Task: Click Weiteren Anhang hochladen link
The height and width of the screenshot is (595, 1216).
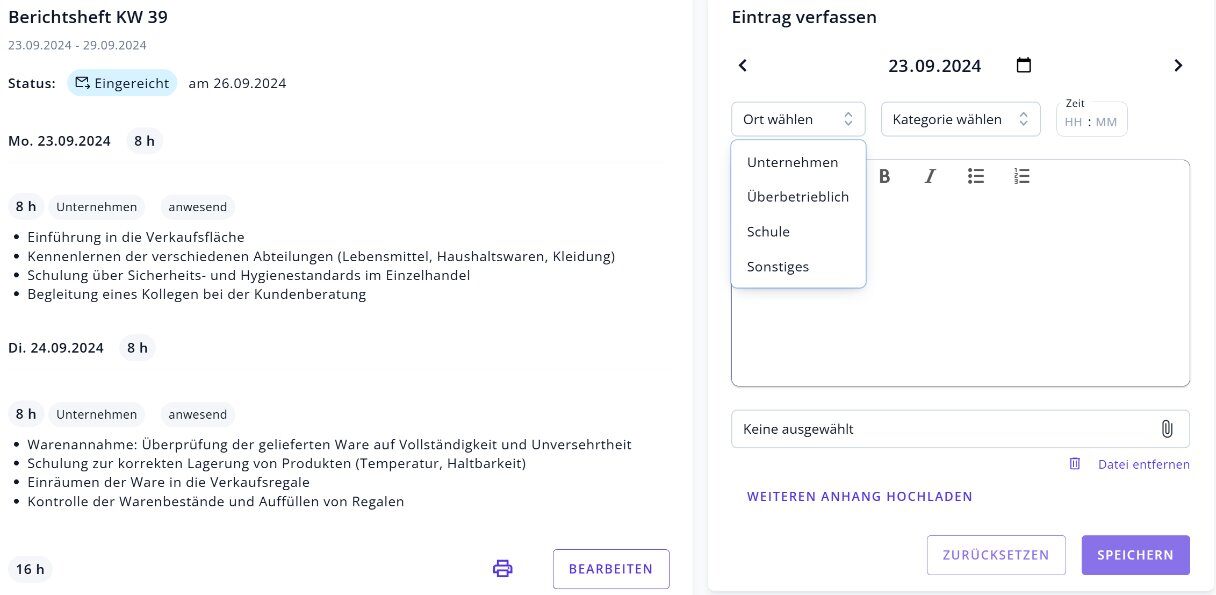Action: 859,497
